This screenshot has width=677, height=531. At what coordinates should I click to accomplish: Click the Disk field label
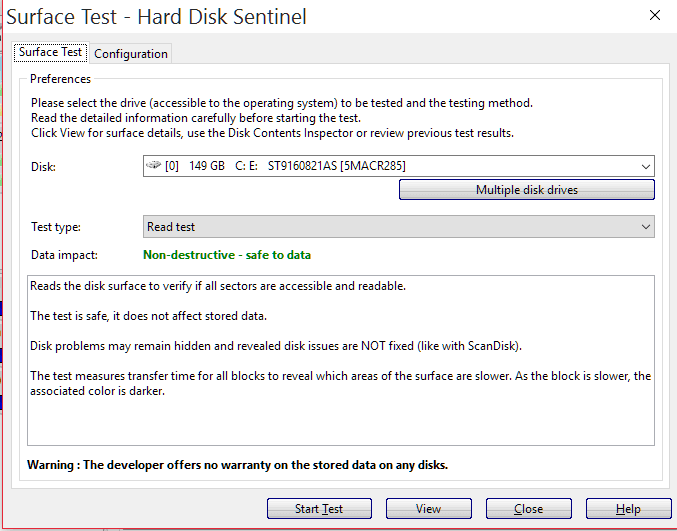pyautogui.click(x=43, y=167)
